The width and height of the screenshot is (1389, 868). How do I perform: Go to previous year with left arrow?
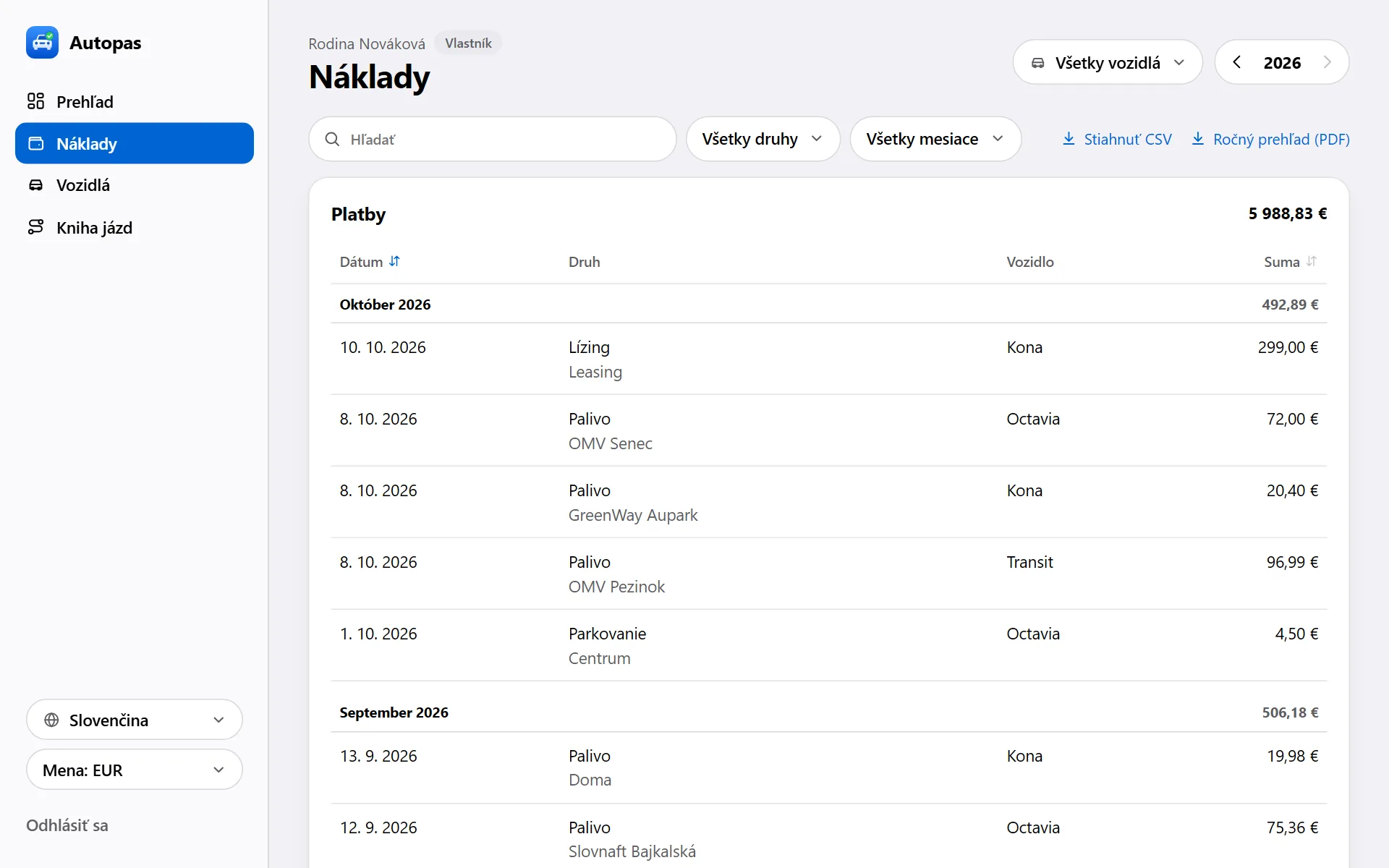(x=1237, y=62)
